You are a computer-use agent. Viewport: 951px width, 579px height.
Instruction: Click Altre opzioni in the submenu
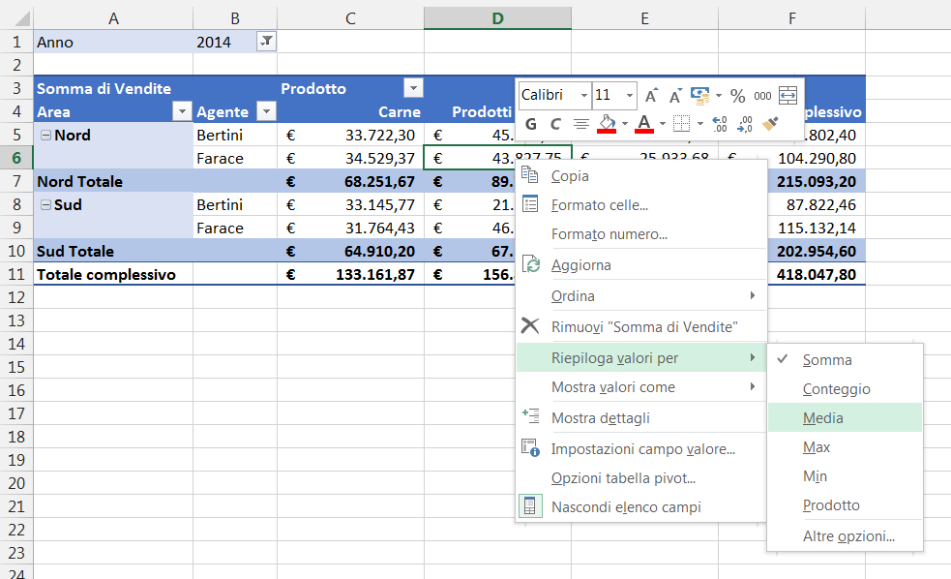coord(848,536)
